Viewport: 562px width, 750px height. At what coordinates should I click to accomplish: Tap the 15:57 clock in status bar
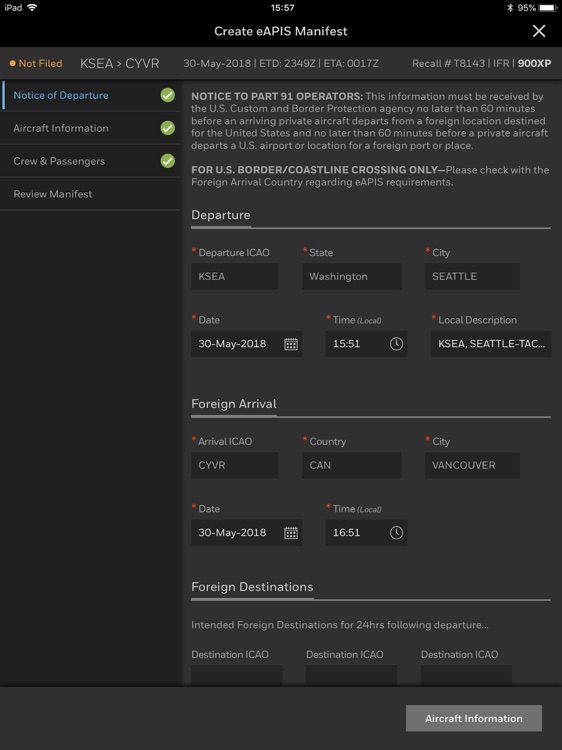[282, 8]
